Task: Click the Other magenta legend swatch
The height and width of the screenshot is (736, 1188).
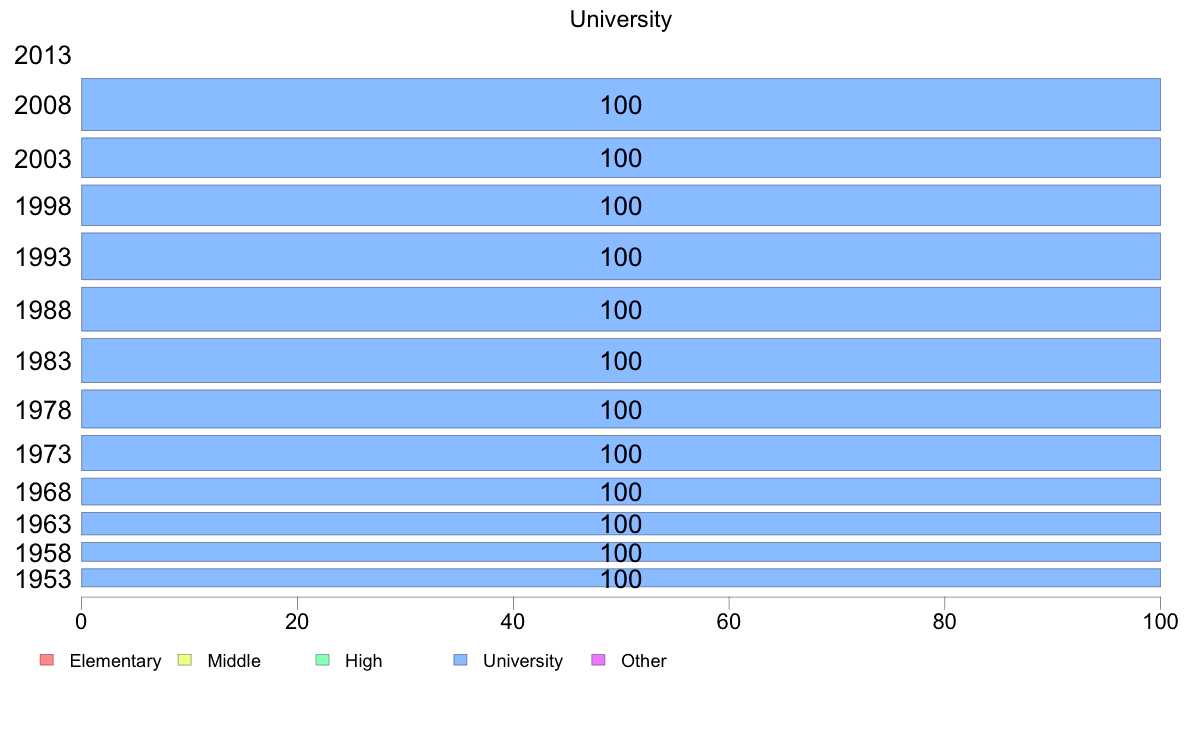Action: pos(598,660)
